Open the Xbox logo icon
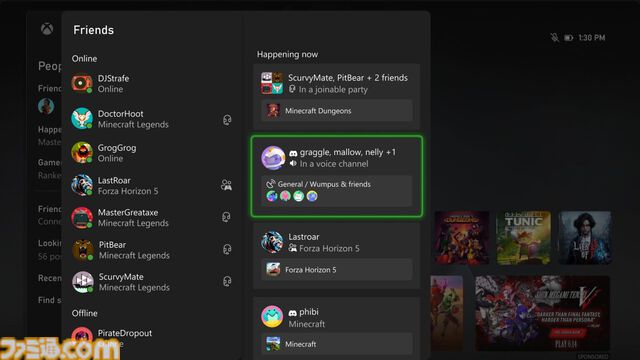640x360 pixels. (47, 29)
